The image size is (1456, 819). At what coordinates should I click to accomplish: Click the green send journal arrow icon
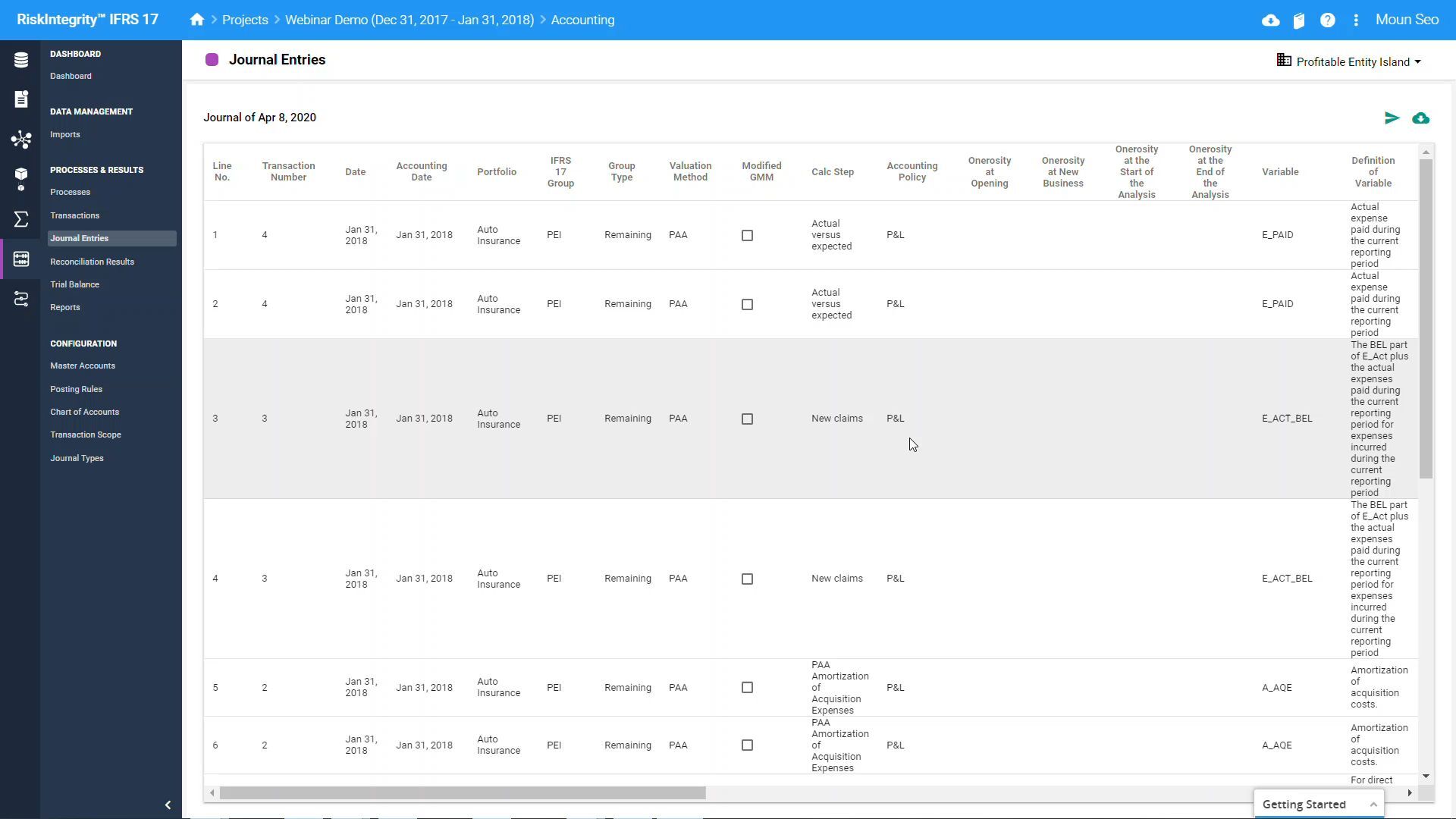click(1392, 118)
